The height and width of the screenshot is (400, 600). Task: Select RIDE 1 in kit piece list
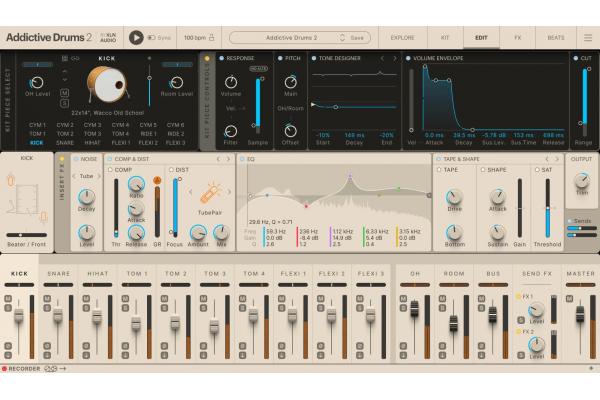click(x=148, y=134)
